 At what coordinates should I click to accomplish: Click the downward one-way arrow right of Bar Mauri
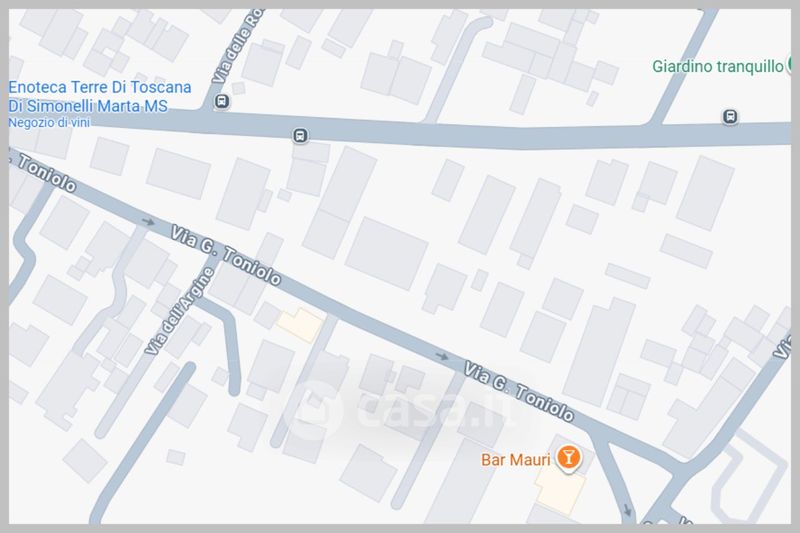(628, 510)
